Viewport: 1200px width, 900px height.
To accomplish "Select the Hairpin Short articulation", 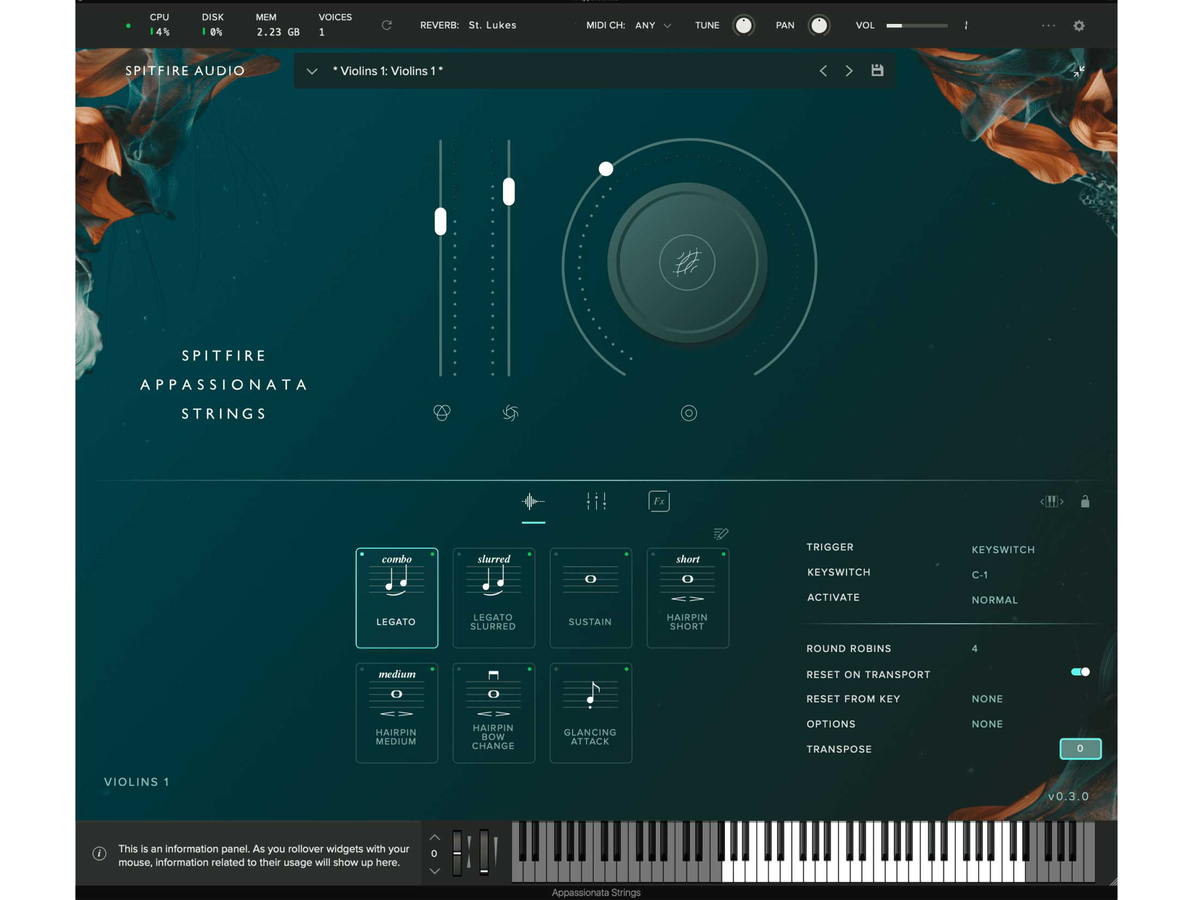I will (x=687, y=598).
